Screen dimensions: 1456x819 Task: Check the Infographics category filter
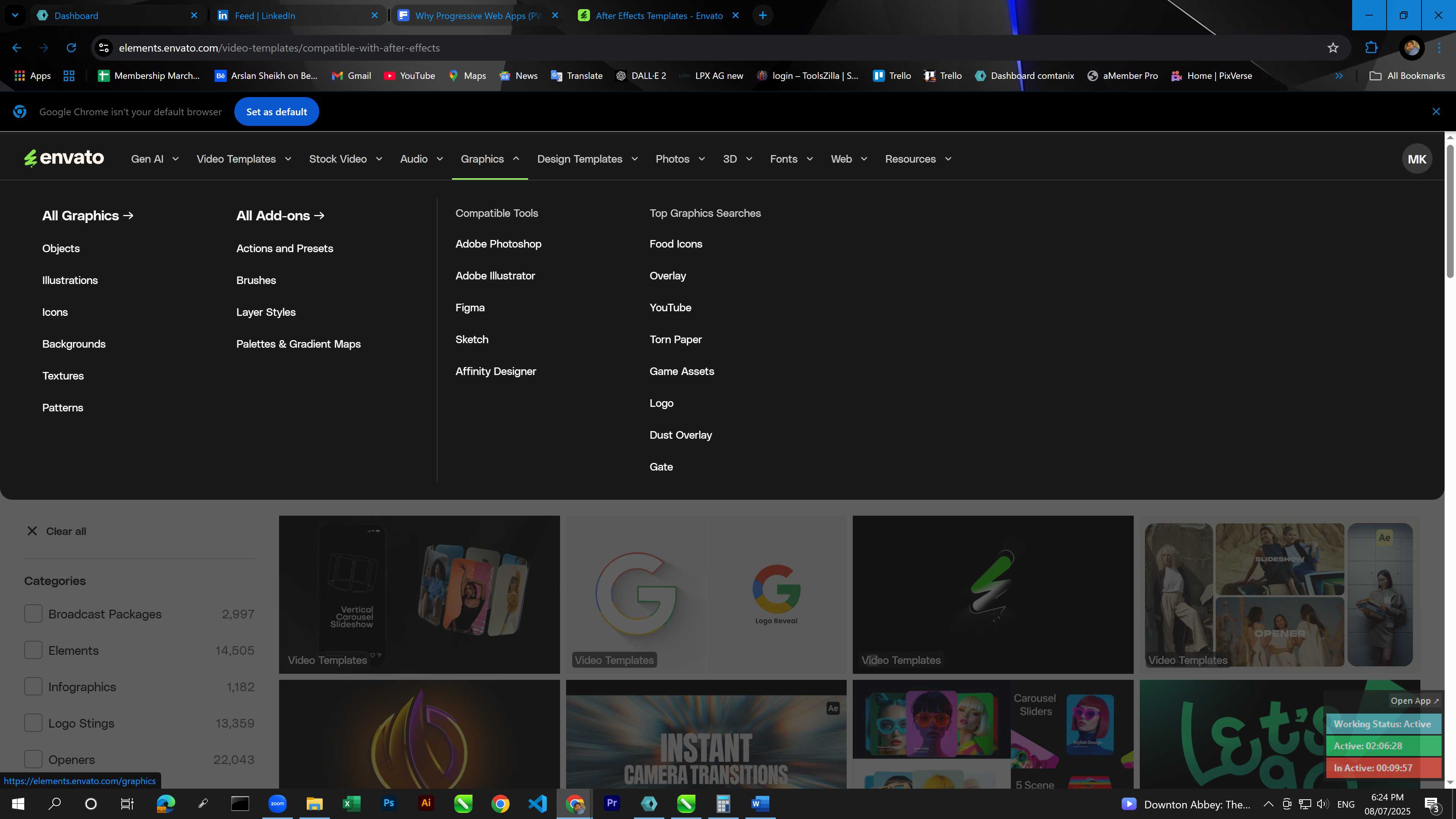33,687
